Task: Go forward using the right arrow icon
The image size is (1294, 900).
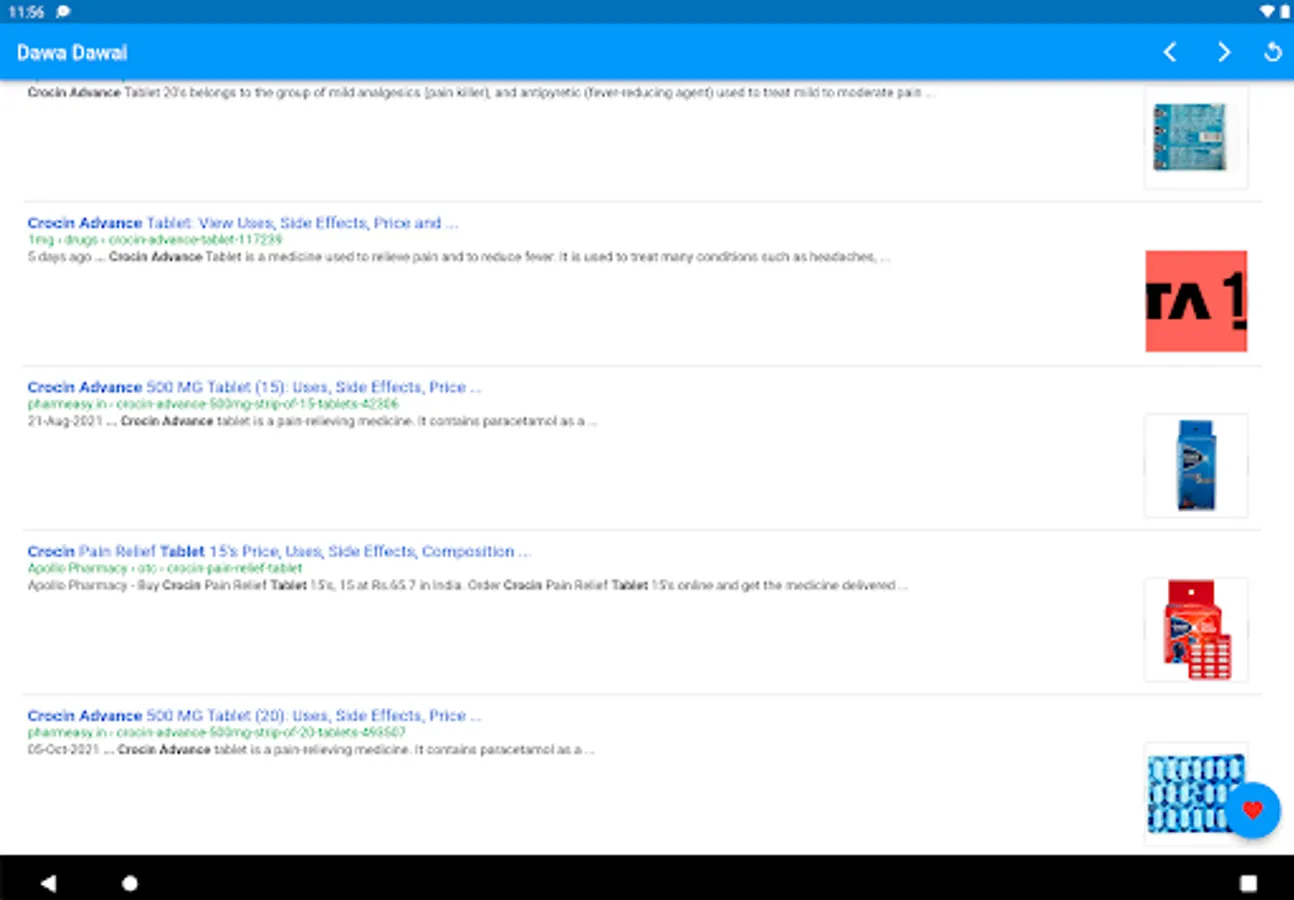Action: point(1224,52)
